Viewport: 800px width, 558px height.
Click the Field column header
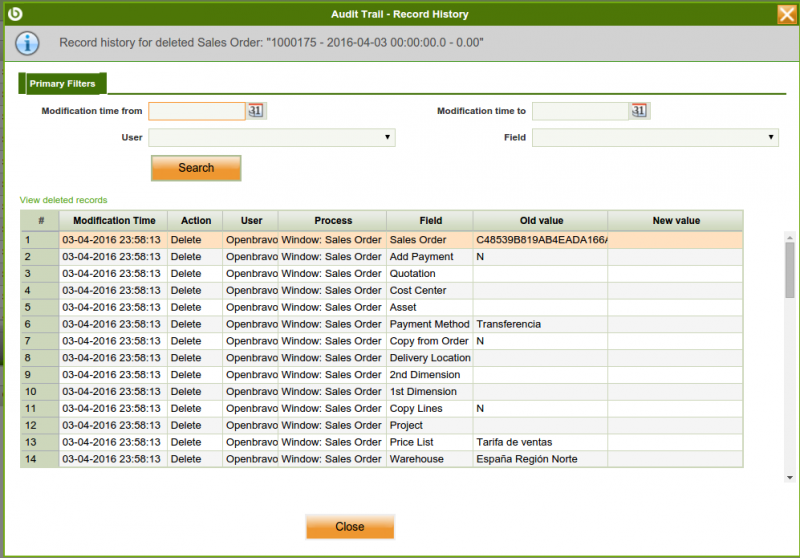(x=429, y=220)
